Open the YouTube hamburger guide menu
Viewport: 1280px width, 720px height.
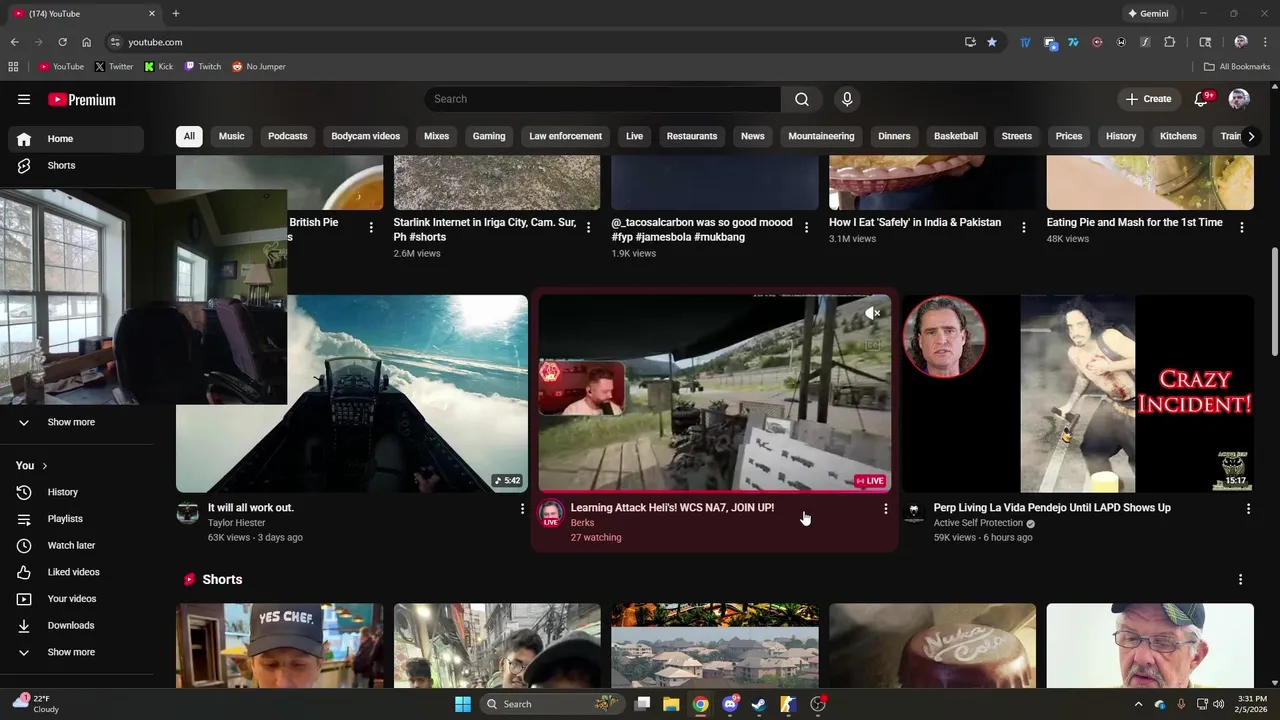[24, 99]
